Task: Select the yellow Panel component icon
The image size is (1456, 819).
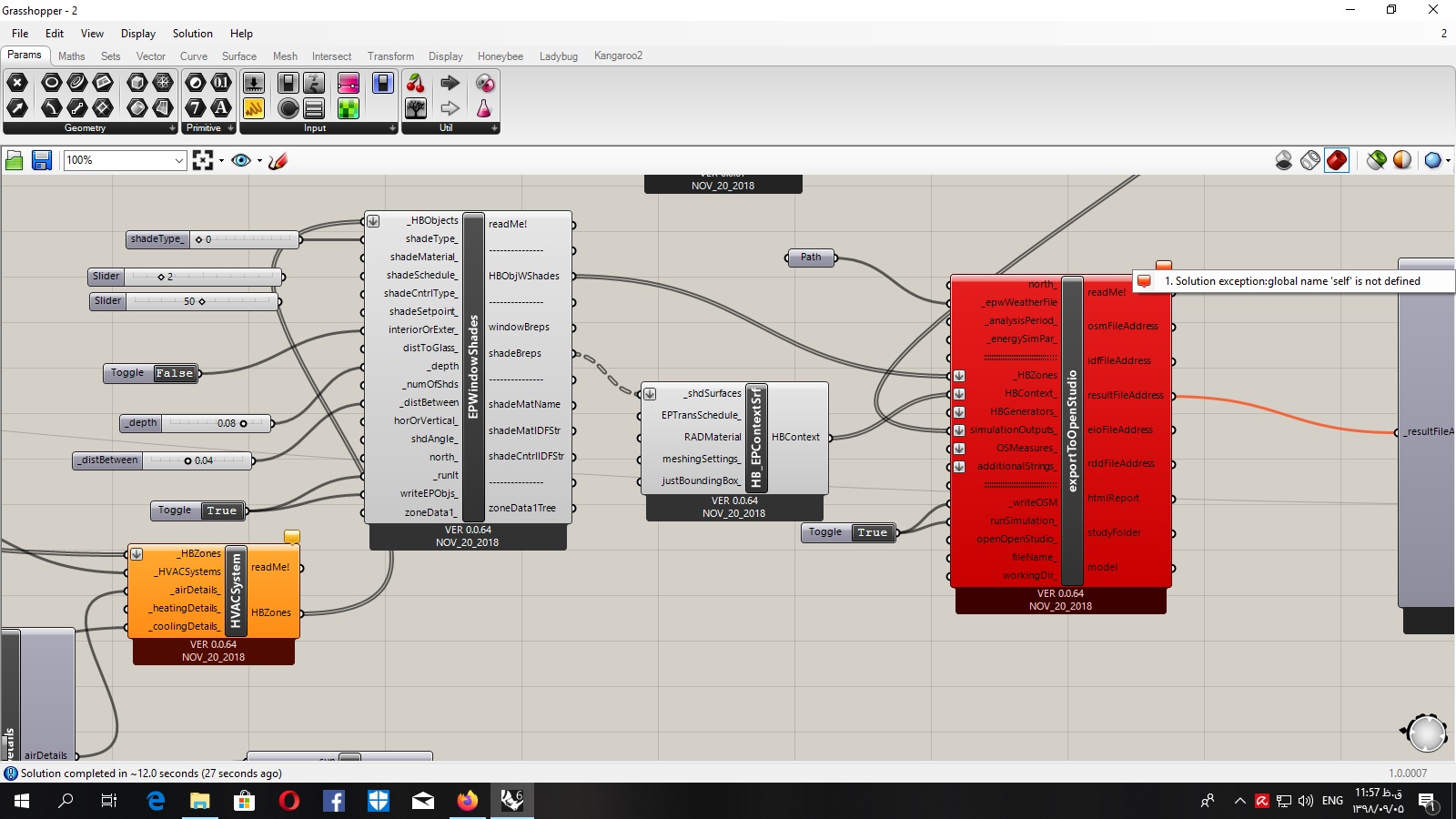Action: click(x=254, y=109)
